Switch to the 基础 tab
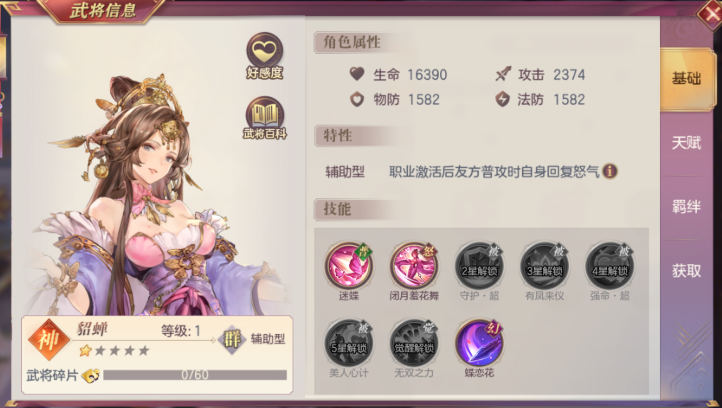Image resolution: width=722 pixels, height=408 pixels. 686,79
